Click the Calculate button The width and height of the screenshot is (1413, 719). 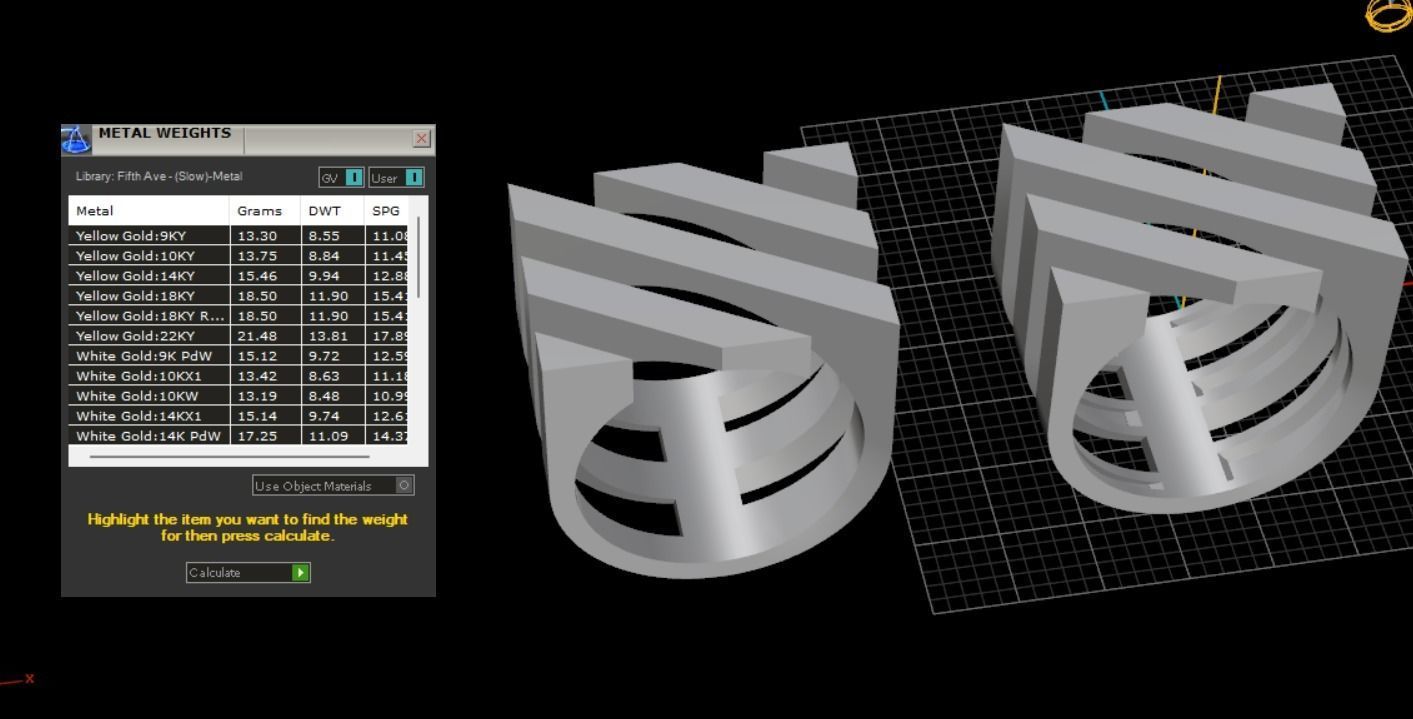(248, 573)
